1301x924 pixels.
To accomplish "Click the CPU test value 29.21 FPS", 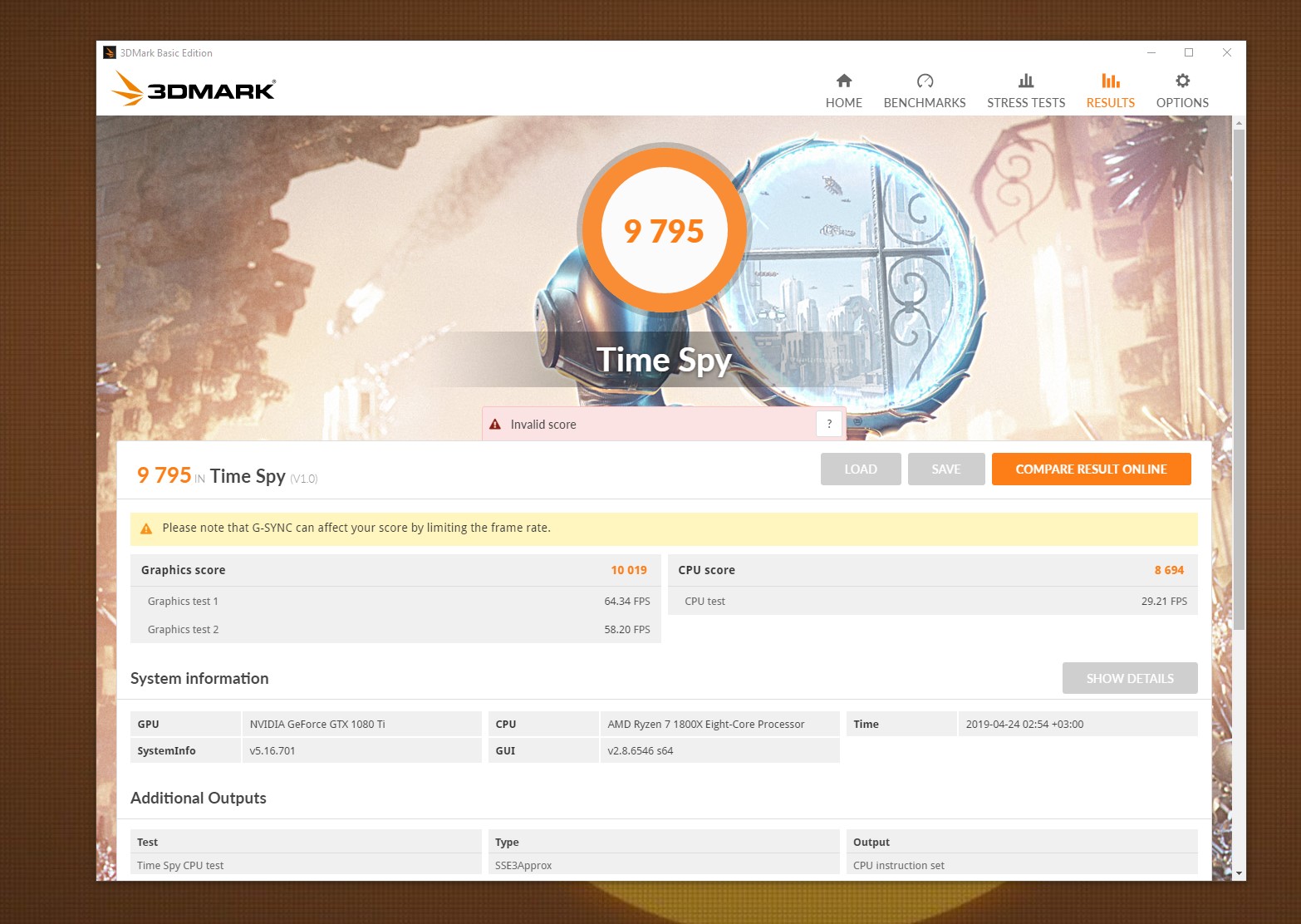I will 1164,601.
